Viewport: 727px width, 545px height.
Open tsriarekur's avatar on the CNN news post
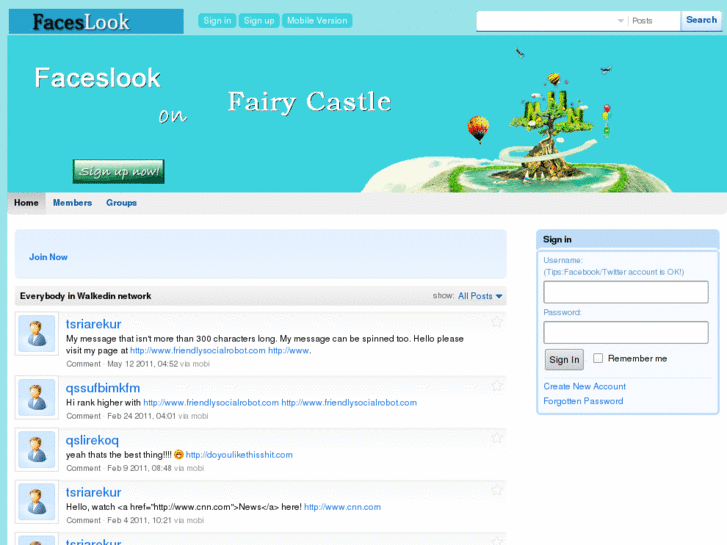37,502
